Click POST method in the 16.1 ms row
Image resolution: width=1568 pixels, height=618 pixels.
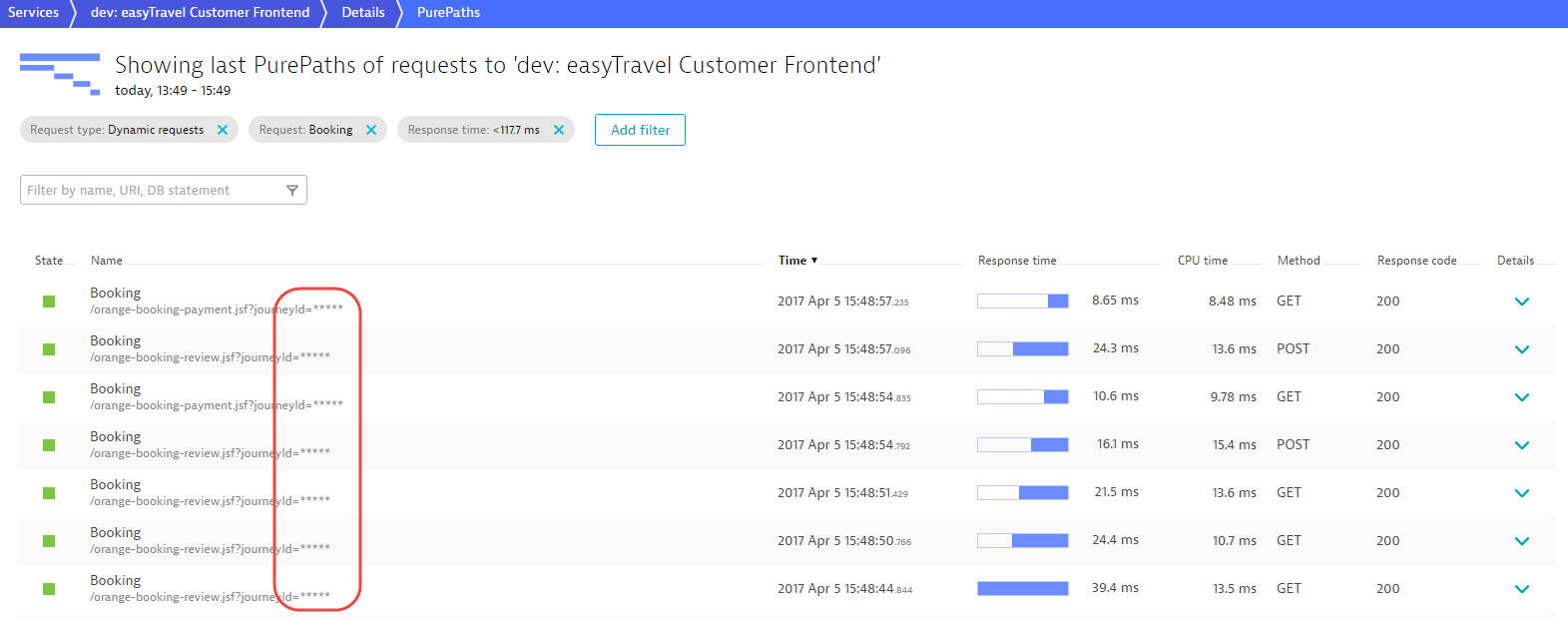1293,444
